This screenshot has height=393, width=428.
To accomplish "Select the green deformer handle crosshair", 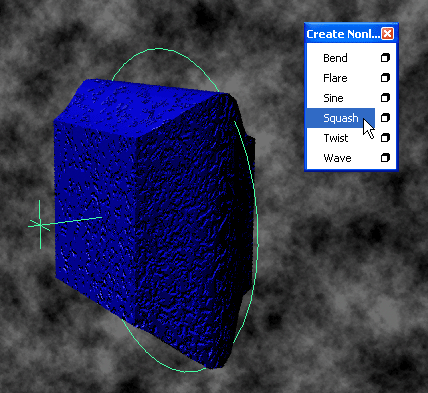I will 40,225.
